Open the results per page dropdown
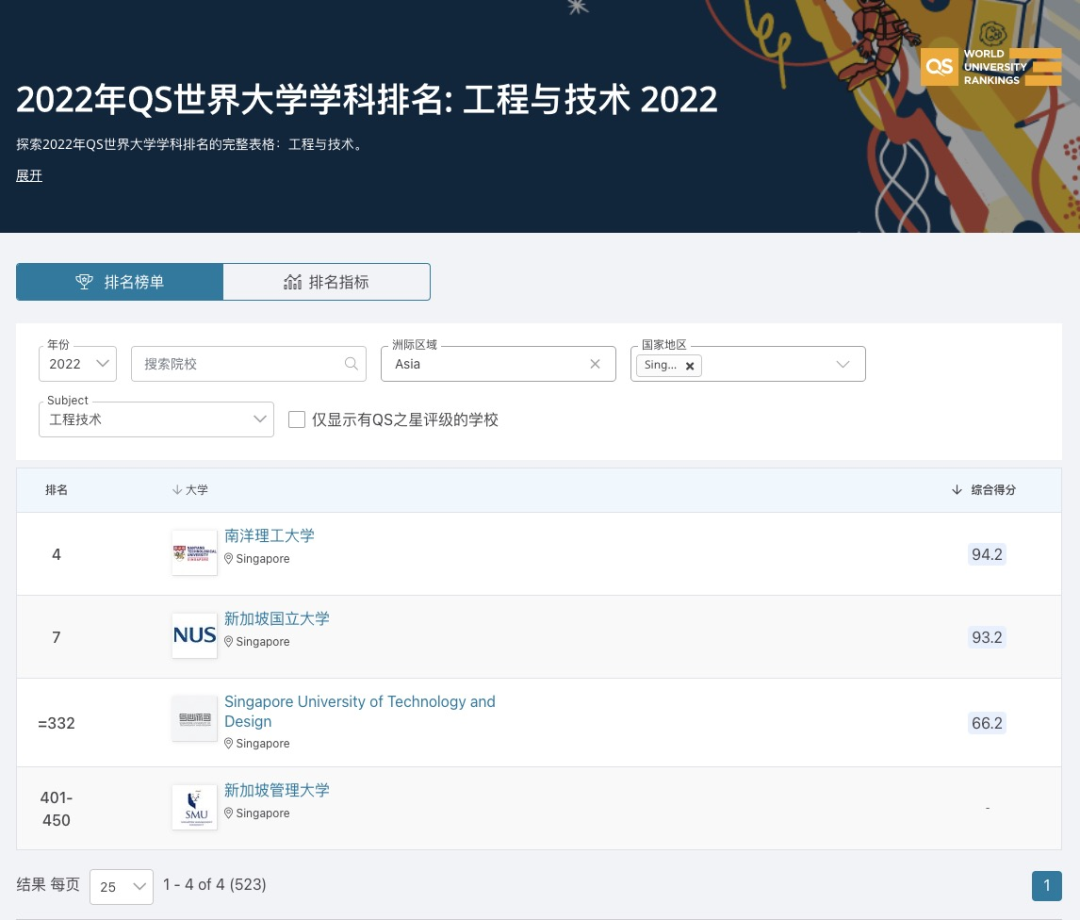This screenshot has height=920, width=1080. pyautogui.click(x=121, y=886)
